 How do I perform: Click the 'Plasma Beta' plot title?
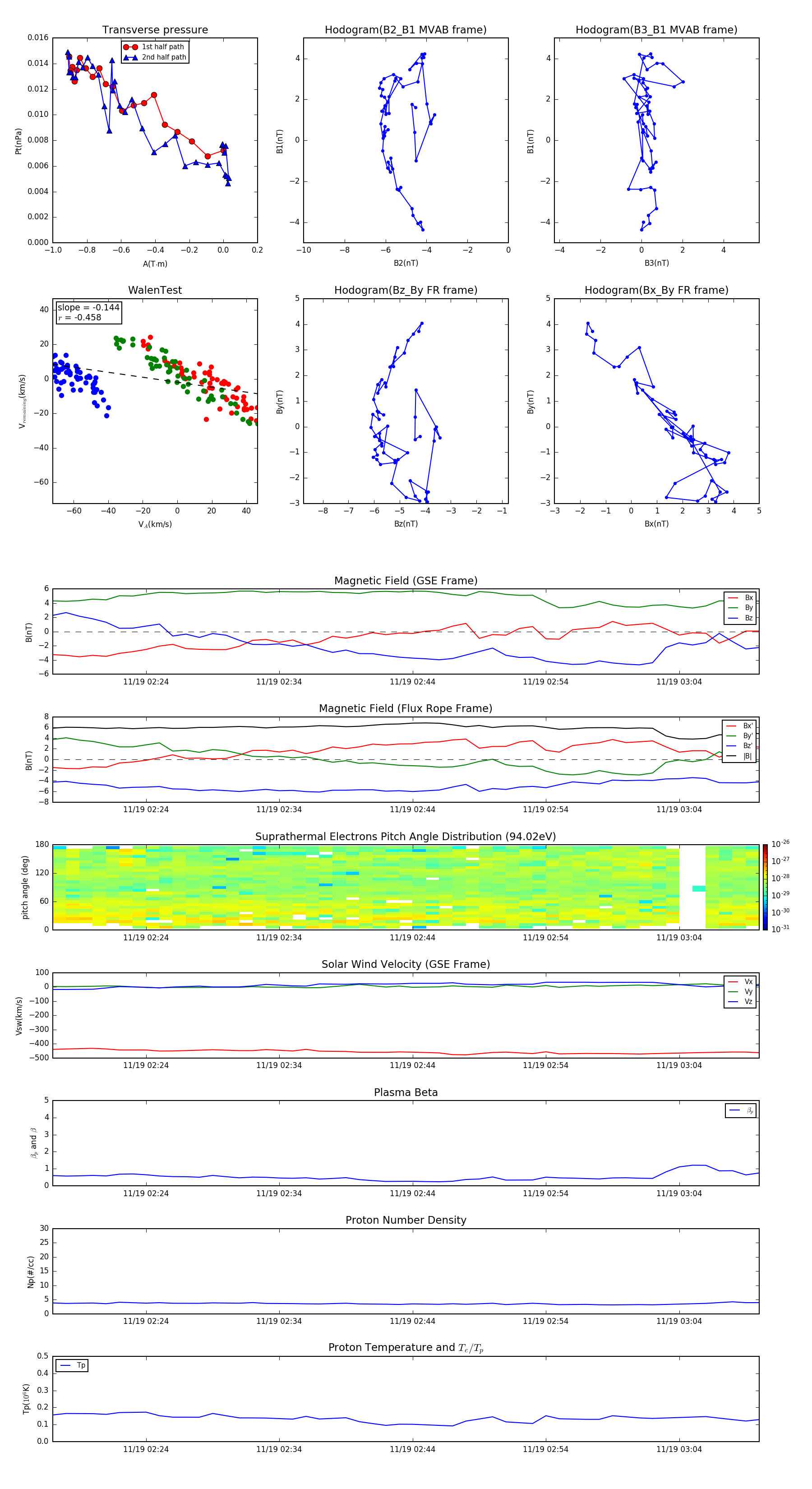(406, 1093)
